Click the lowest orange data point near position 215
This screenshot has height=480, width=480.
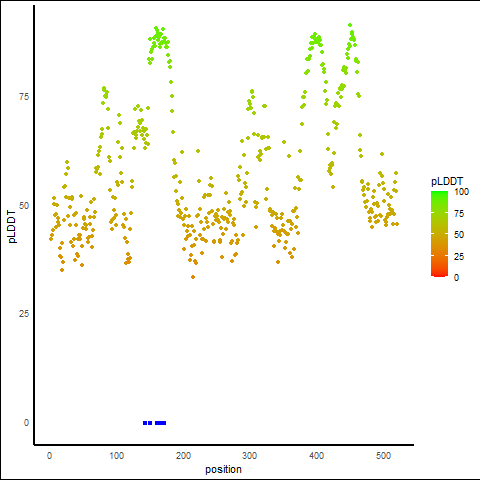pyautogui.click(x=193, y=277)
